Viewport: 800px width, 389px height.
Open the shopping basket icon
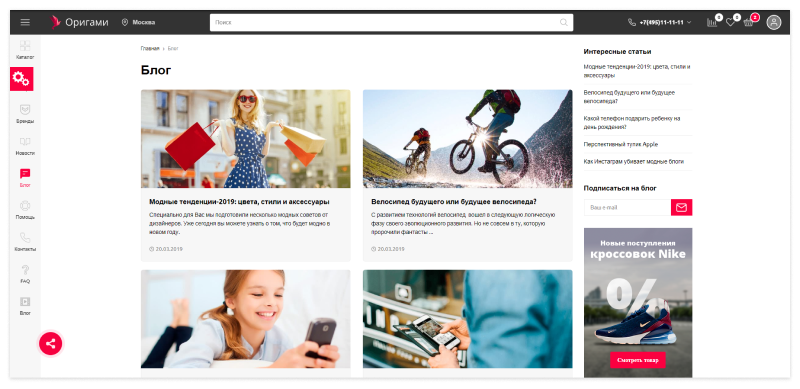[748, 22]
